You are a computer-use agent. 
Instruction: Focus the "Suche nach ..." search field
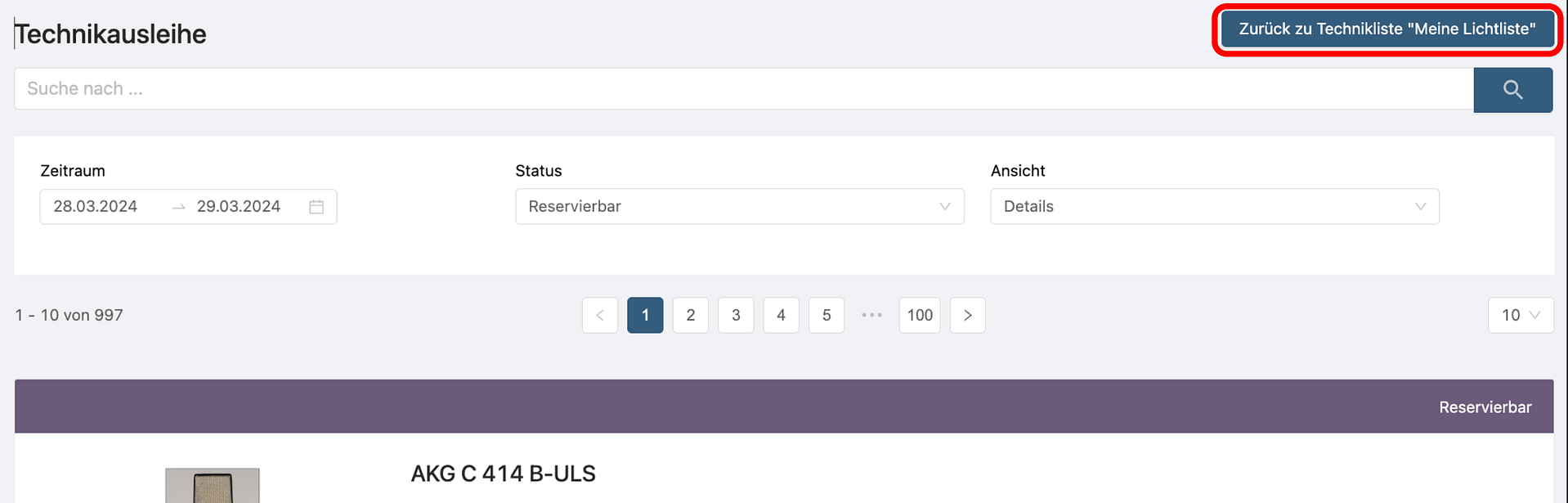point(742,89)
